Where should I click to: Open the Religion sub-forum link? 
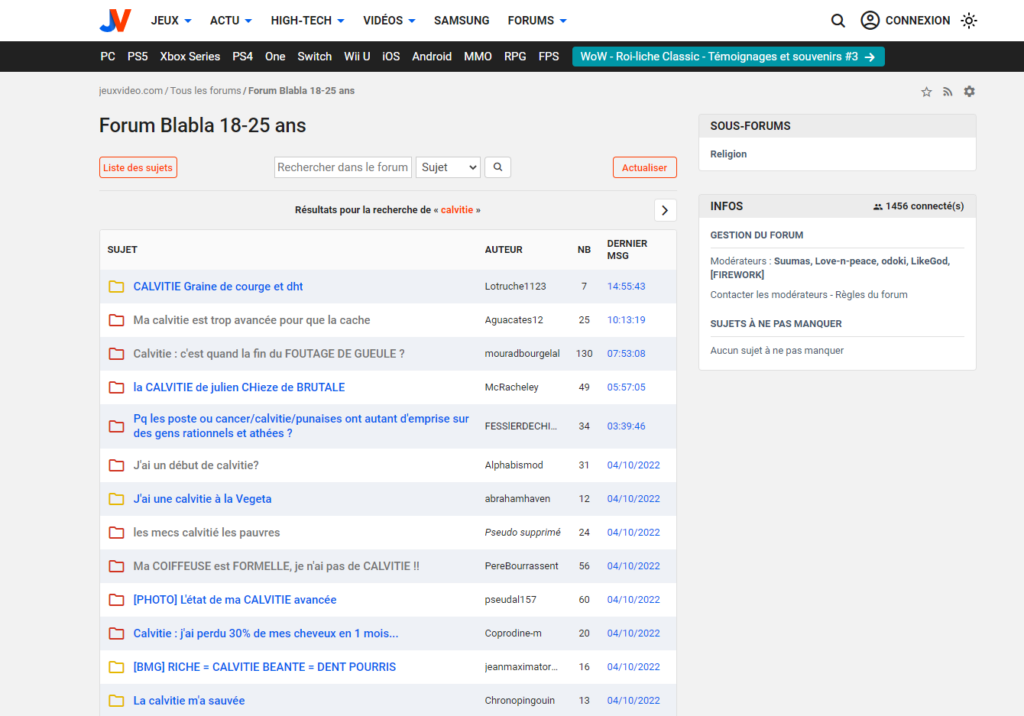tap(728, 154)
